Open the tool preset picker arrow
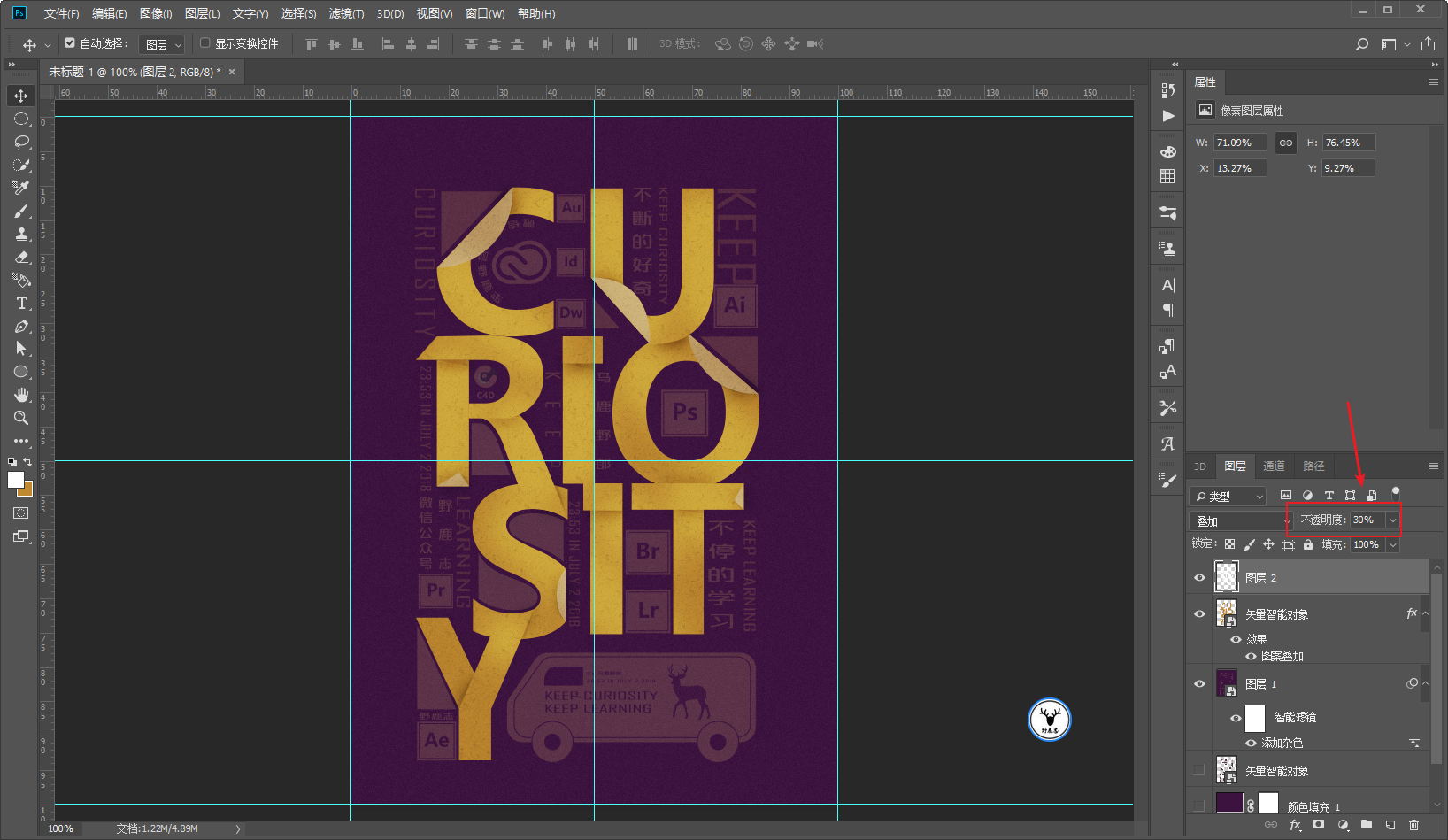Image resolution: width=1448 pixels, height=840 pixels. pyautogui.click(x=47, y=44)
